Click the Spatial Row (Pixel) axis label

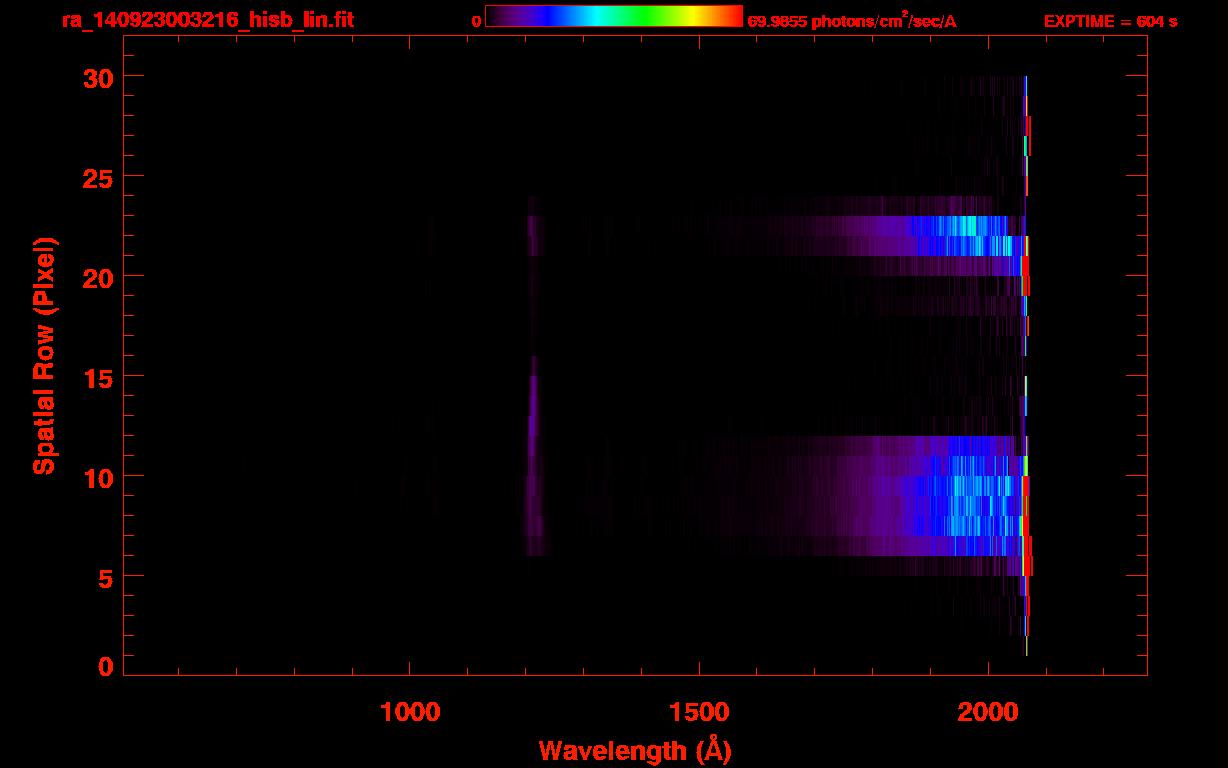point(44,355)
